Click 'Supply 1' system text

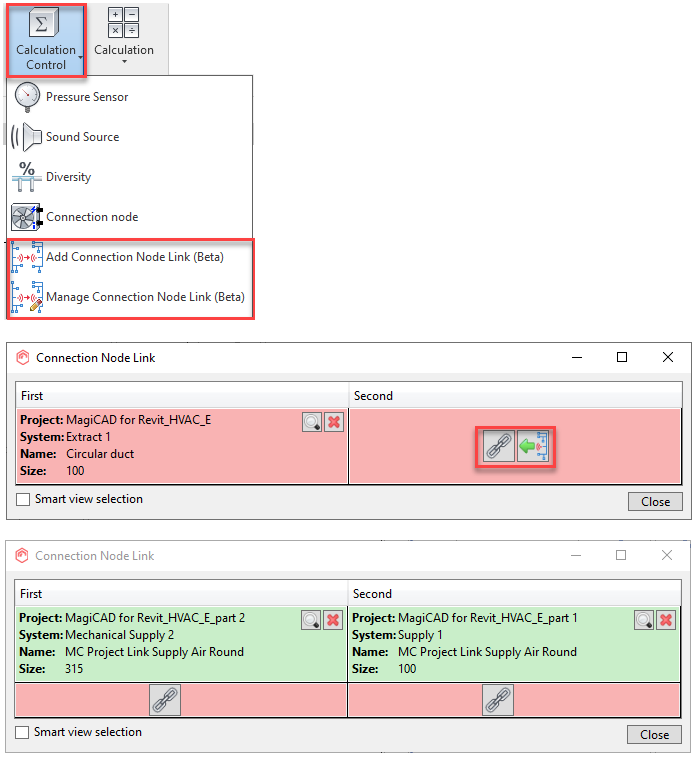pyautogui.click(x=420, y=635)
